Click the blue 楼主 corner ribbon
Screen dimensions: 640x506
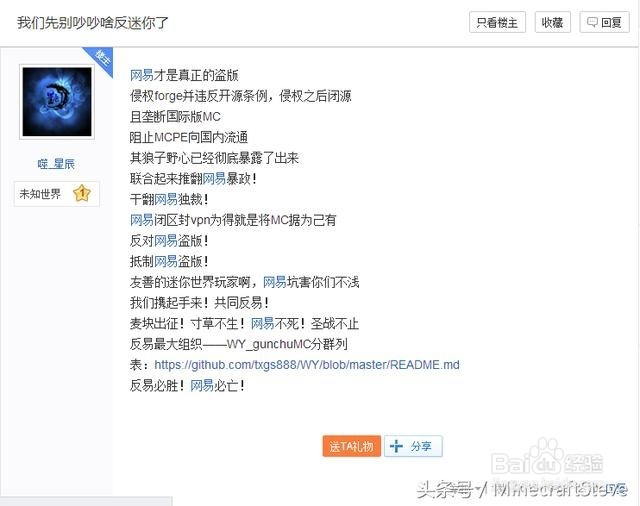click(100, 60)
